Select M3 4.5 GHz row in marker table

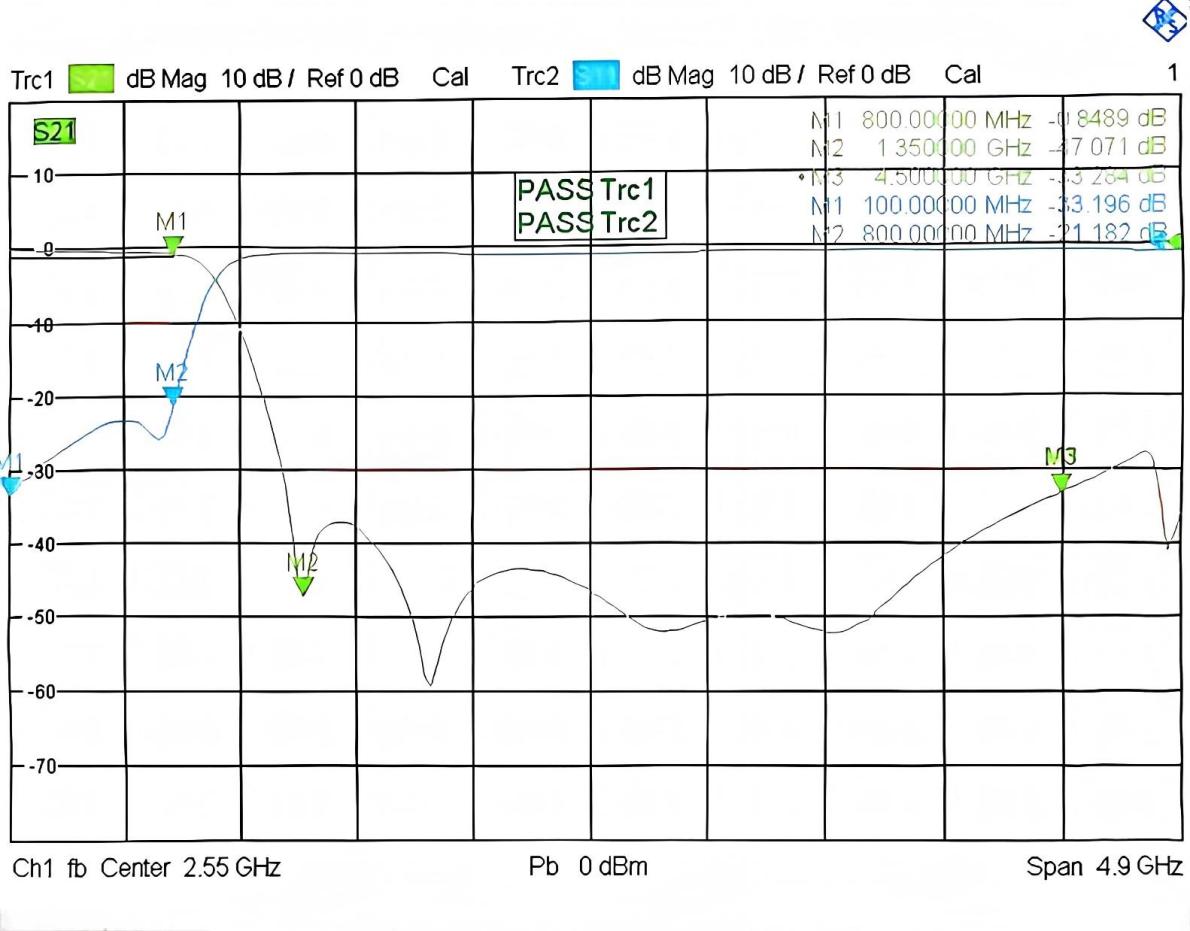click(x=987, y=177)
